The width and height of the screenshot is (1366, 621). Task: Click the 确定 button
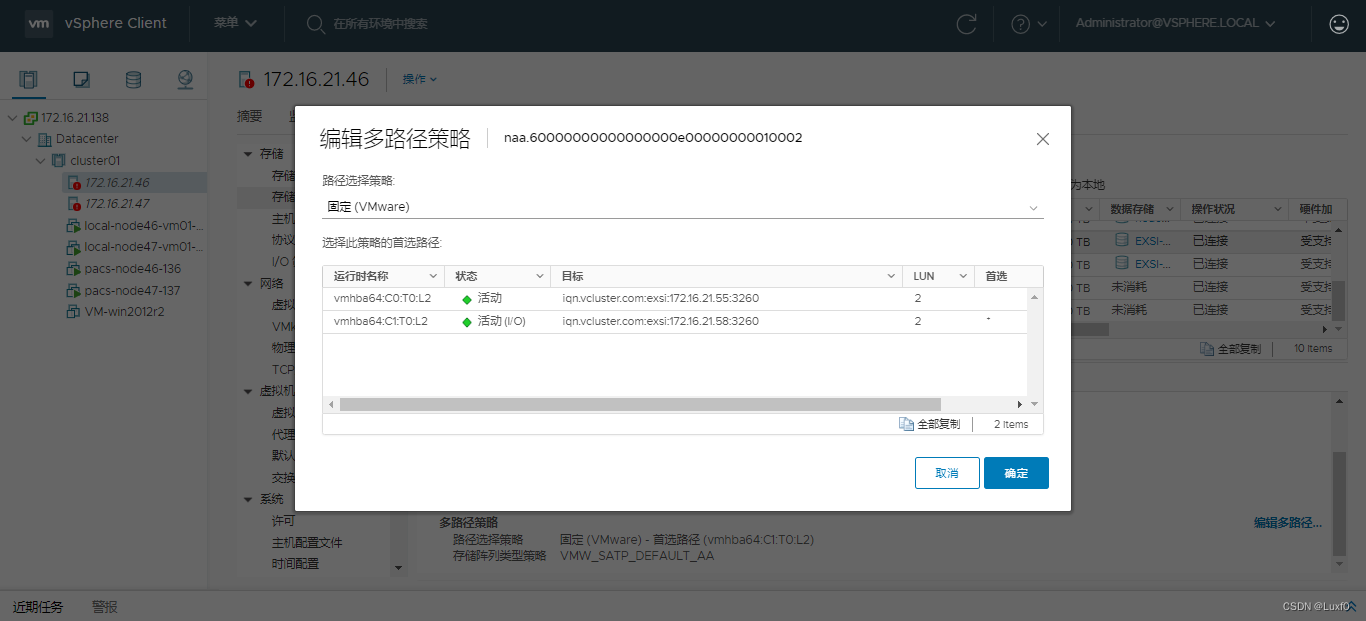(x=1016, y=473)
